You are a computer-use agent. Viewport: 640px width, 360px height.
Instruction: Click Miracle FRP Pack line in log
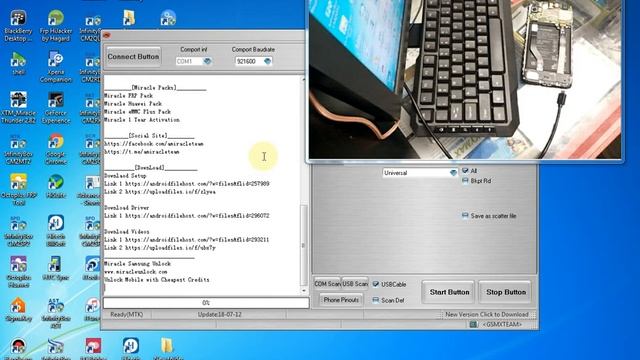pos(129,96)
